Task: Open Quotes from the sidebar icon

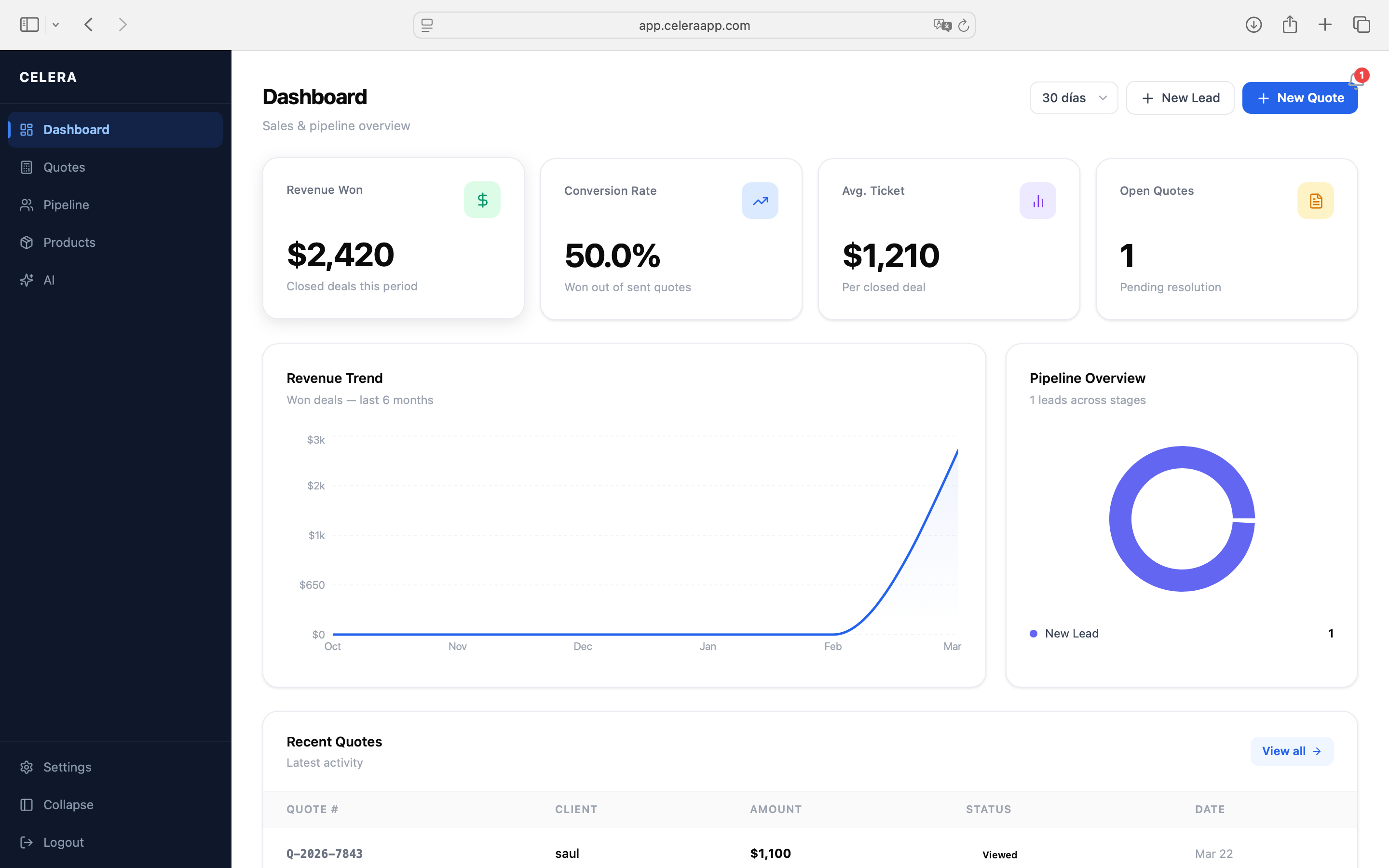Action: 27,167
